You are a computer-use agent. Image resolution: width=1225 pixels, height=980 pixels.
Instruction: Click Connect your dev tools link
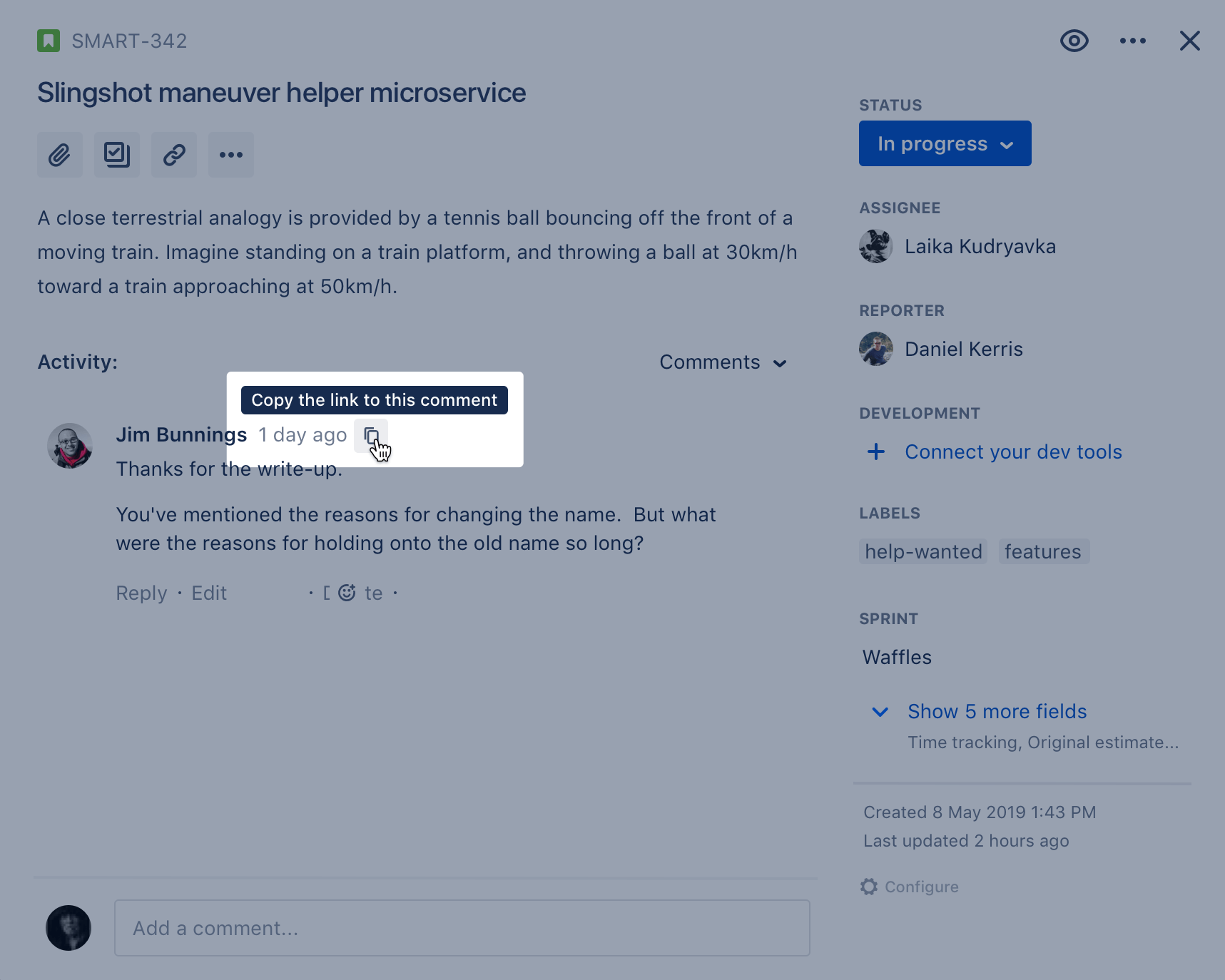pos(1012,452)
